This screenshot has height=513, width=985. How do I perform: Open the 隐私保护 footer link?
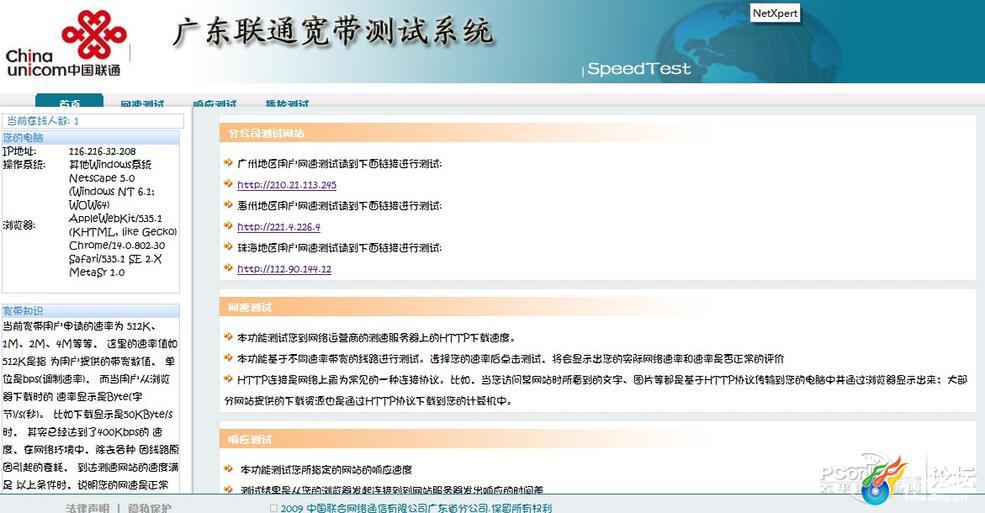tap(149, 507)
